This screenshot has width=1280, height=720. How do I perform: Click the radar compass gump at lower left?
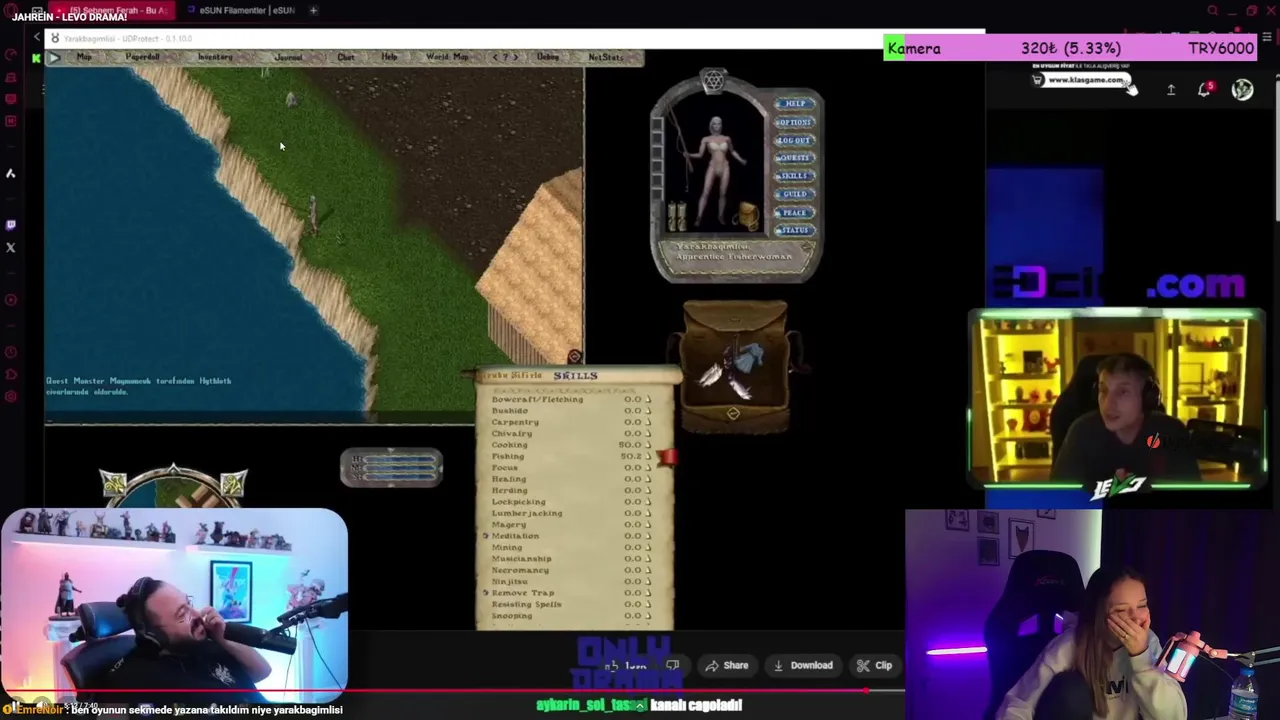click(173, 486)
